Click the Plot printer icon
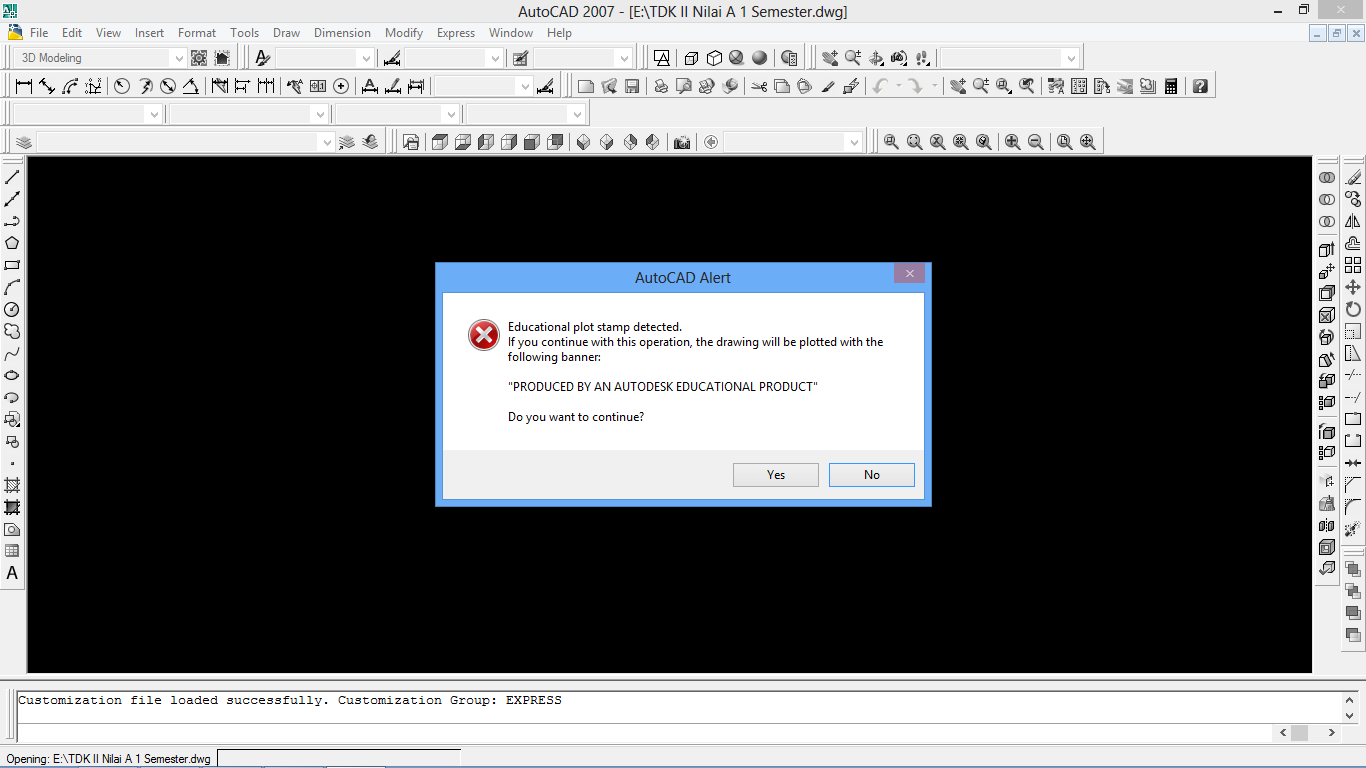The image size is (1366, 768). [661, 86]
